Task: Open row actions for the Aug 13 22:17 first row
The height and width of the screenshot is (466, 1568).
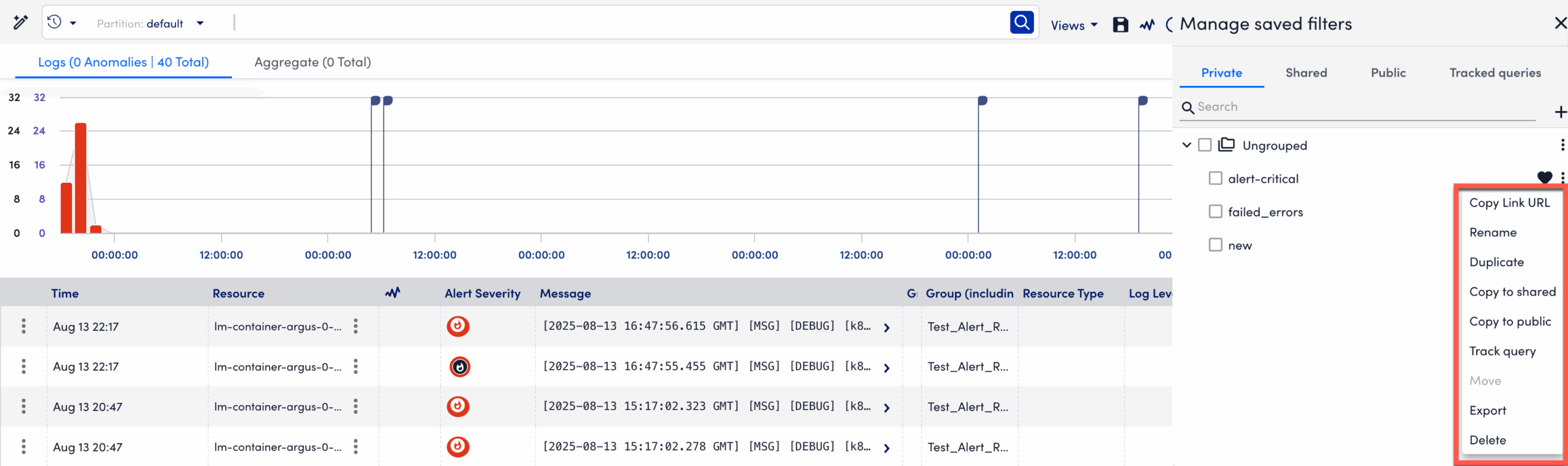Action: click(x=24, y=326)
